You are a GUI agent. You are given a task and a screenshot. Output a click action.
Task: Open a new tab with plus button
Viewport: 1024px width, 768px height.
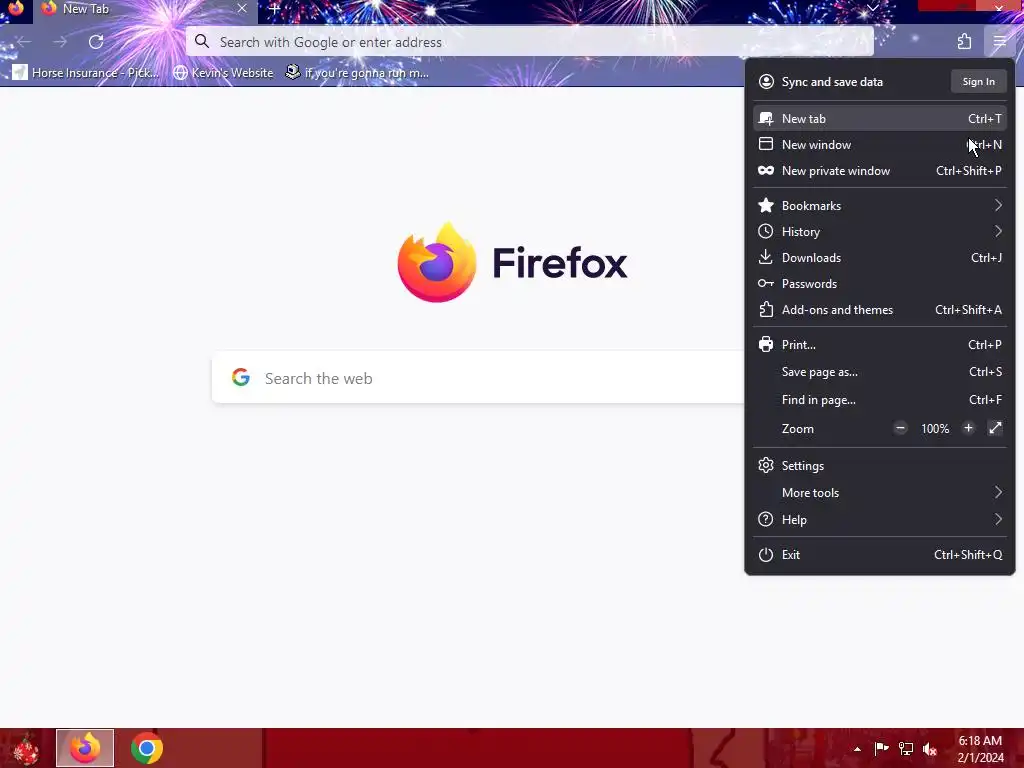(275, 9)
